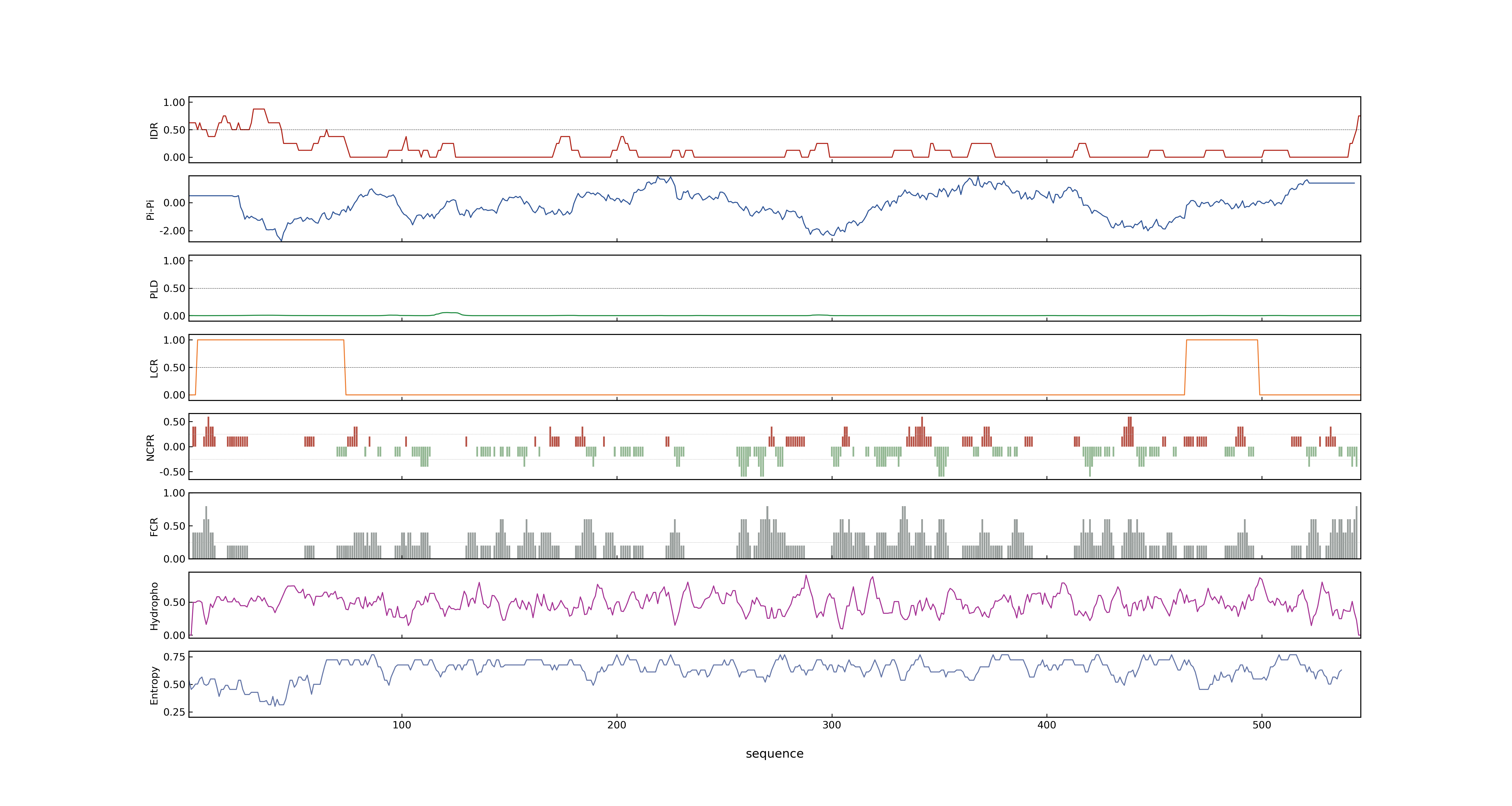Click the IDR y-axis label

tap(154, 130)
